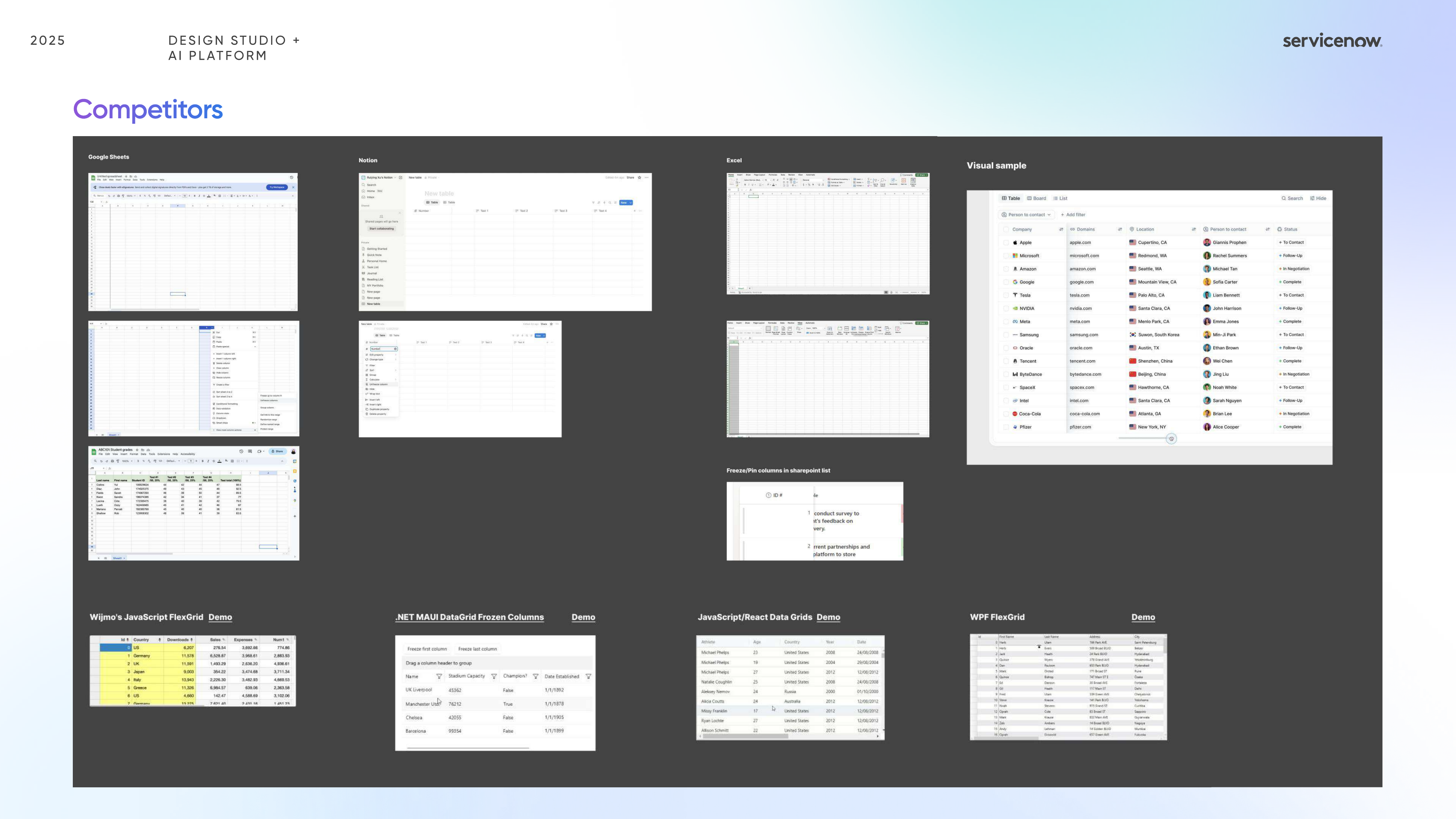Click the Number property name input field
This screenshot has height=819, width=1456.
pos(384,349)
